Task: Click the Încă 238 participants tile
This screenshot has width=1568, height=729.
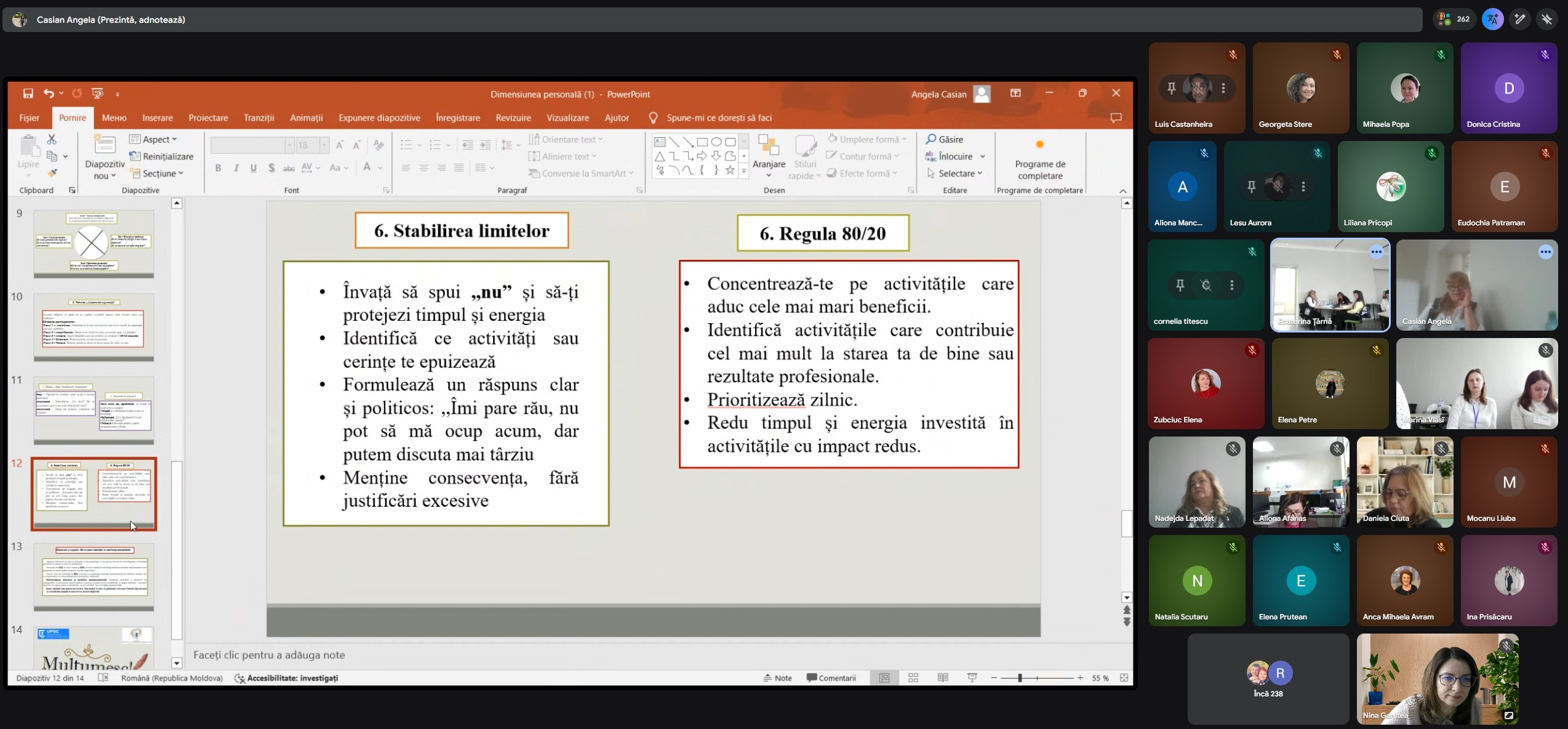Action: 1268,679
